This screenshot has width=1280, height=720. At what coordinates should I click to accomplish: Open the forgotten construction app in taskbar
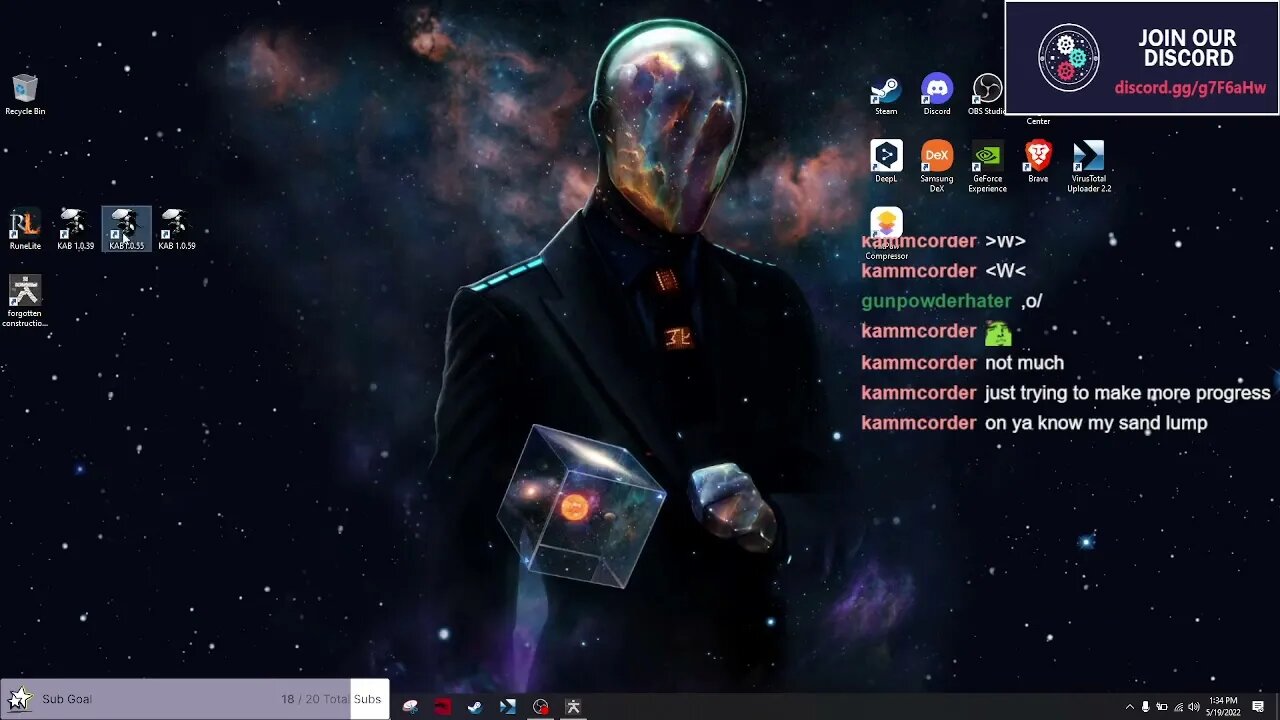click(573, 707)
